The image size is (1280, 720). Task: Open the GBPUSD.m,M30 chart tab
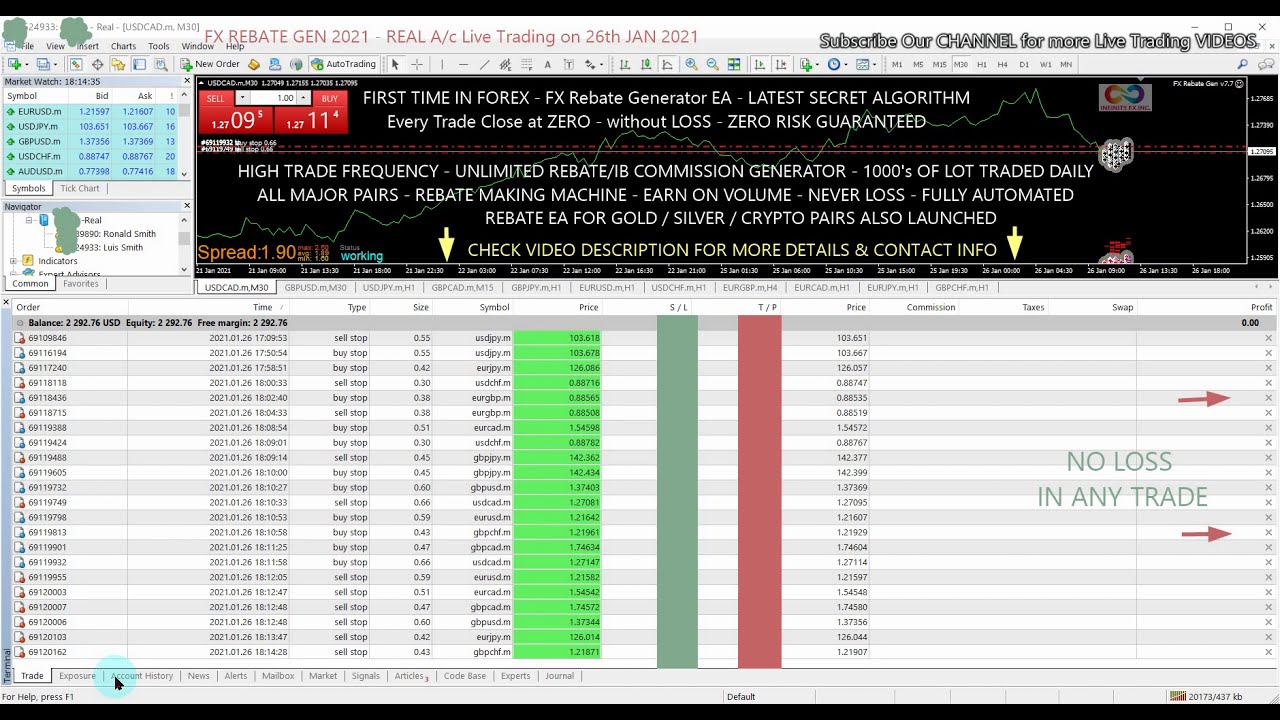[315, 288]
